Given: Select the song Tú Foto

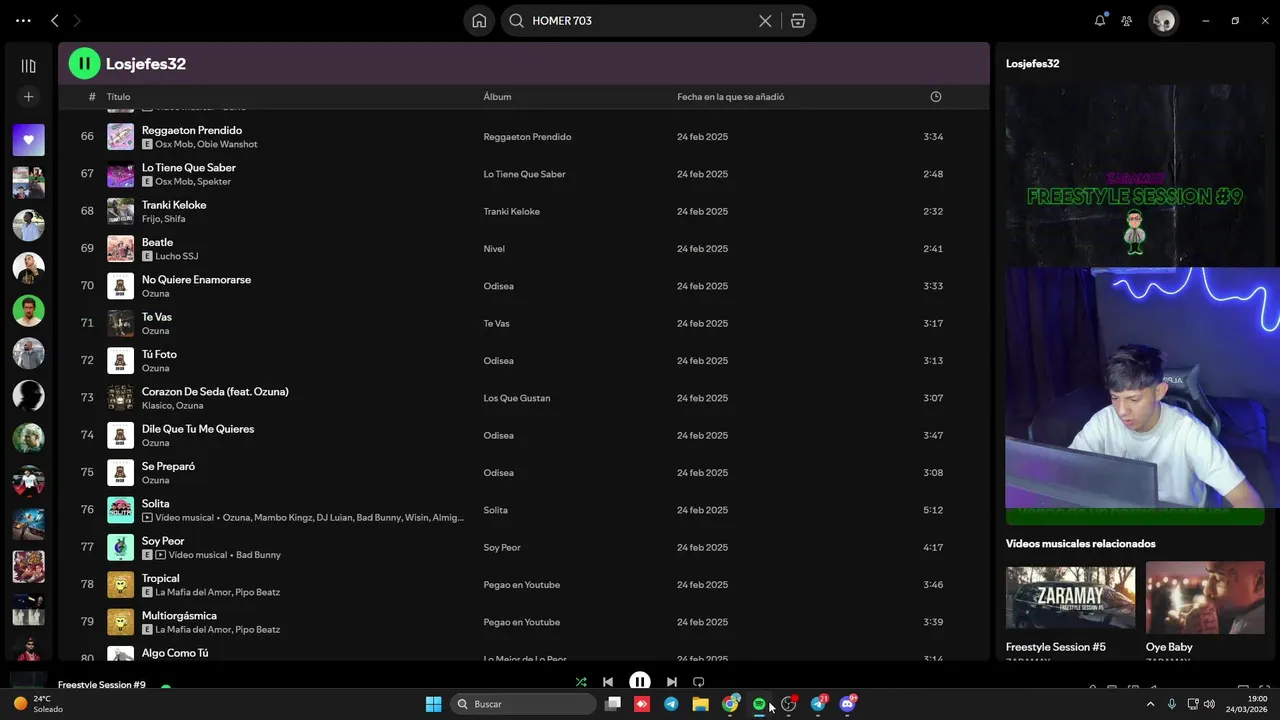Looking at the screenshot, I should 159,354.
